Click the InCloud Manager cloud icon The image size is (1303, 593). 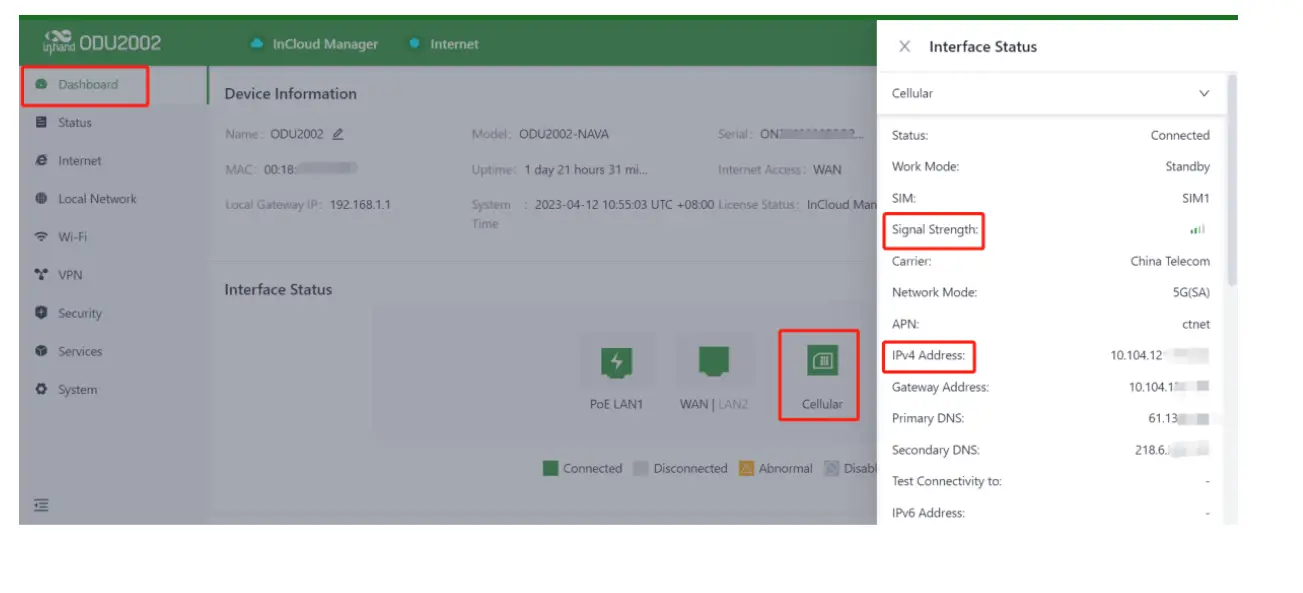256,44
